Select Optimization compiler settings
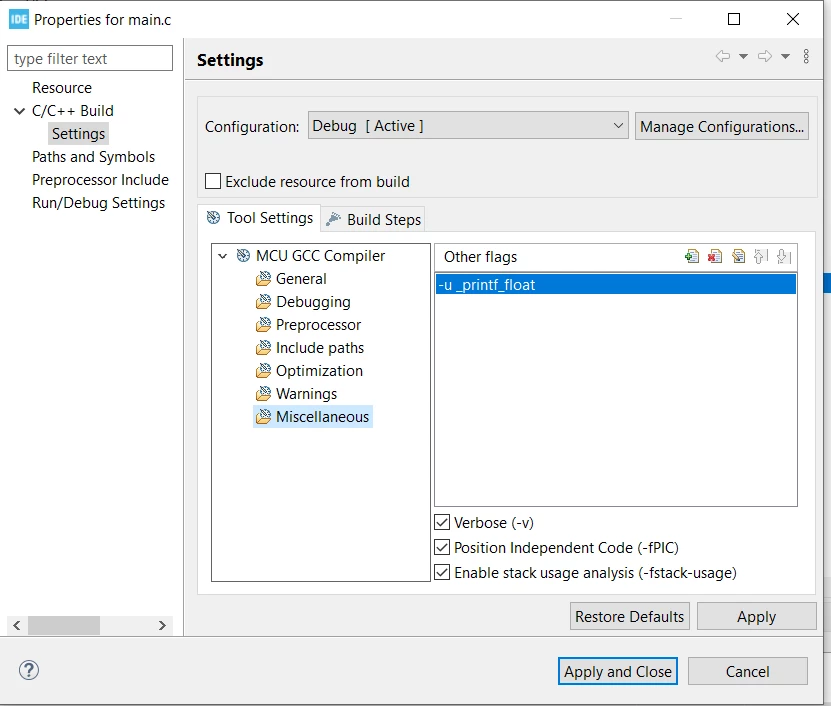The height and width of the screenshot is (706, 831). 320,370
